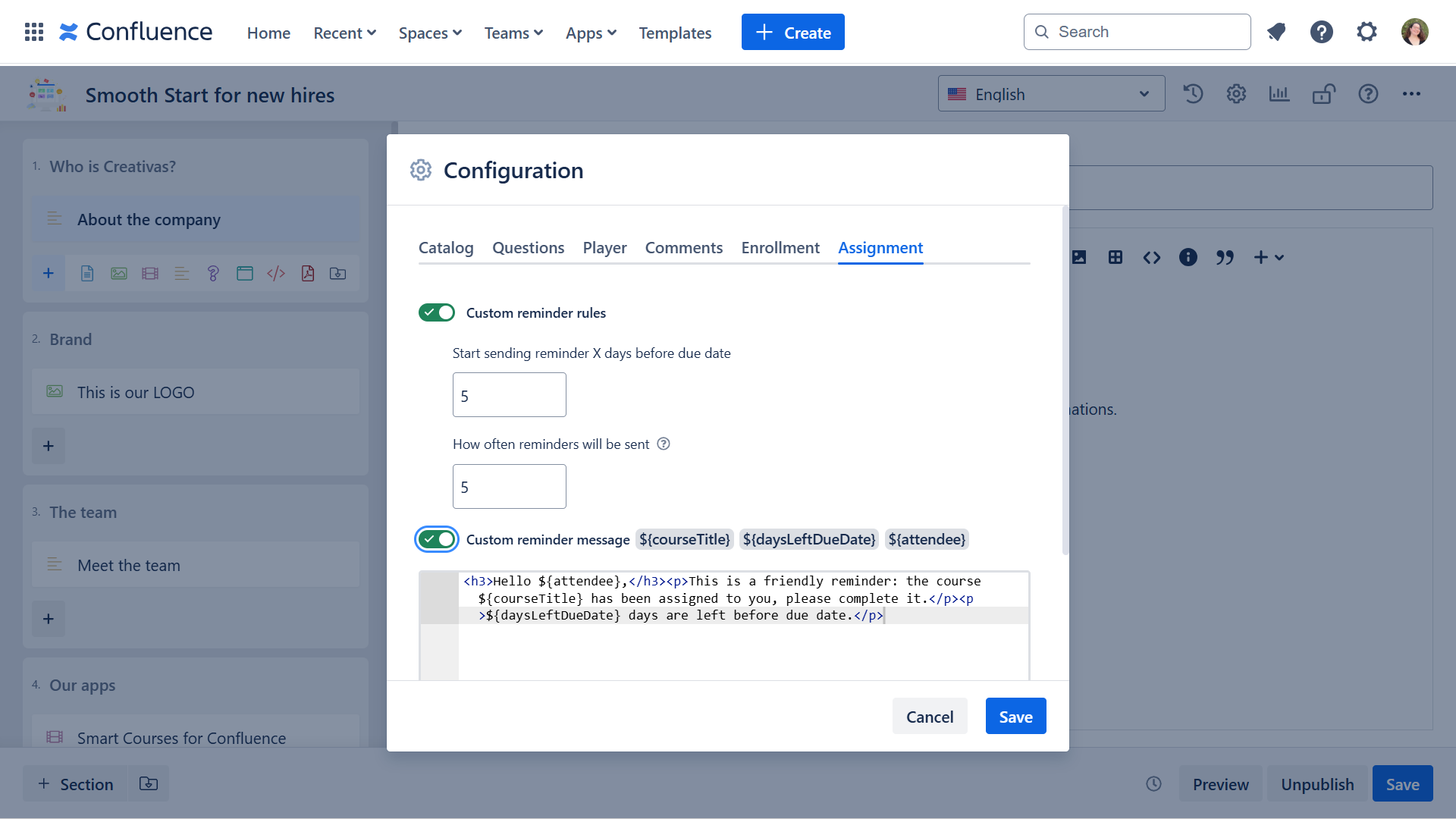This screenshot has height=819, width=1456.
Task: Insert a code block with the brackets icon
Action: [1151, 258]
